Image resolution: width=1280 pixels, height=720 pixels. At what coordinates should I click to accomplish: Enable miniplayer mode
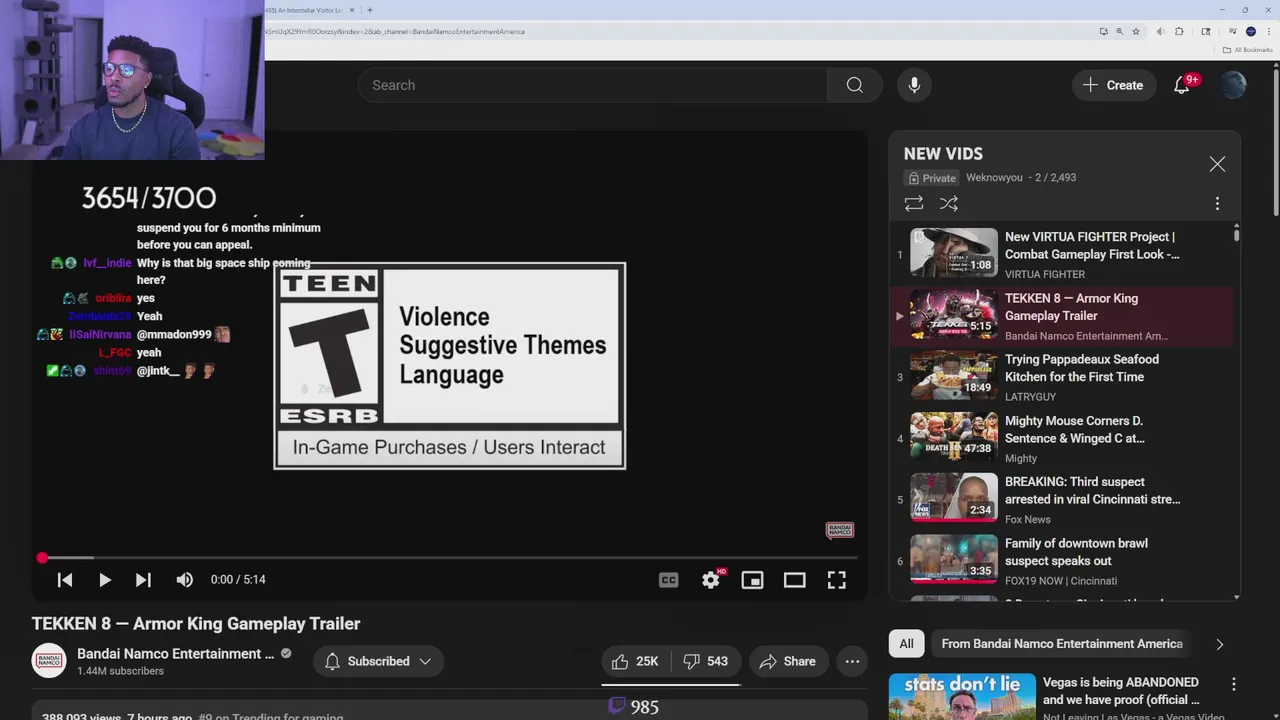[x=752, y=579]
